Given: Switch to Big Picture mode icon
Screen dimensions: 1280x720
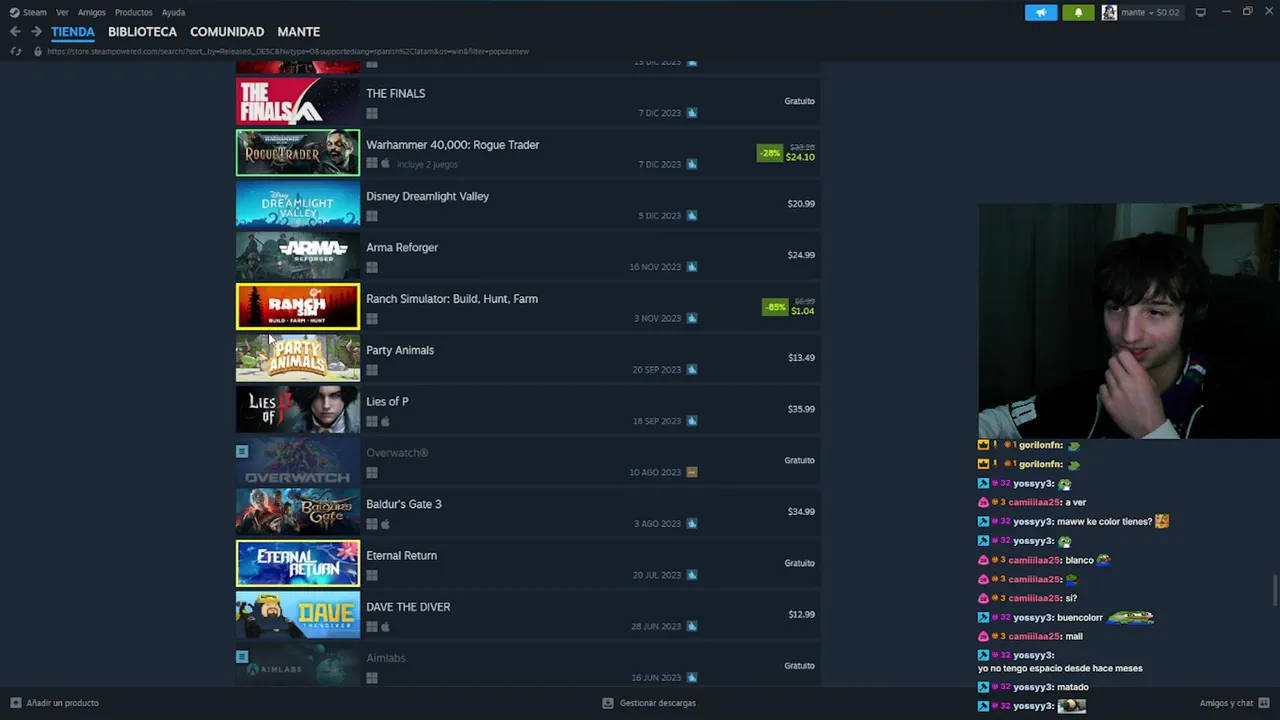Looking at the screenshot, I should [x=1200, y=12].
